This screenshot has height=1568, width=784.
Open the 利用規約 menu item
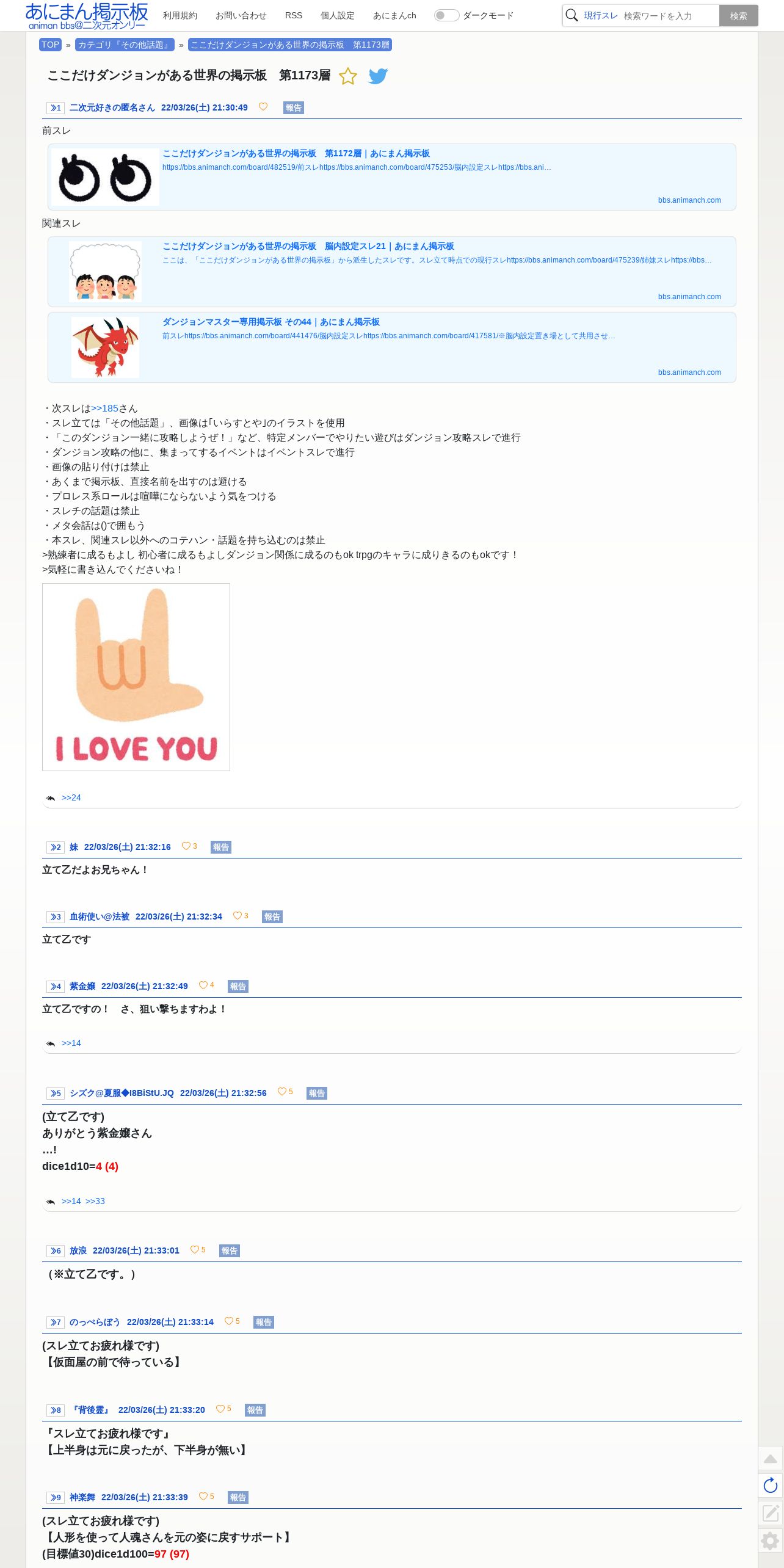180,15
